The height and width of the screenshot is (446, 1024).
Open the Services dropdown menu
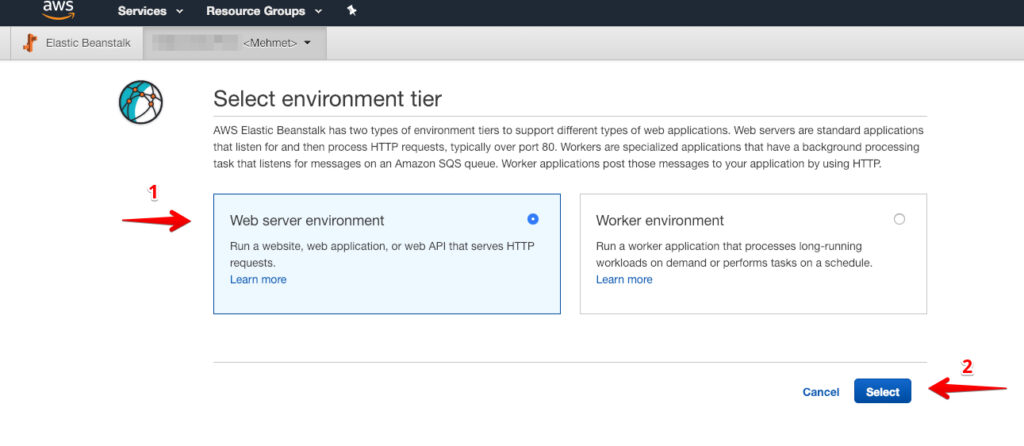(x=150, y=11)
